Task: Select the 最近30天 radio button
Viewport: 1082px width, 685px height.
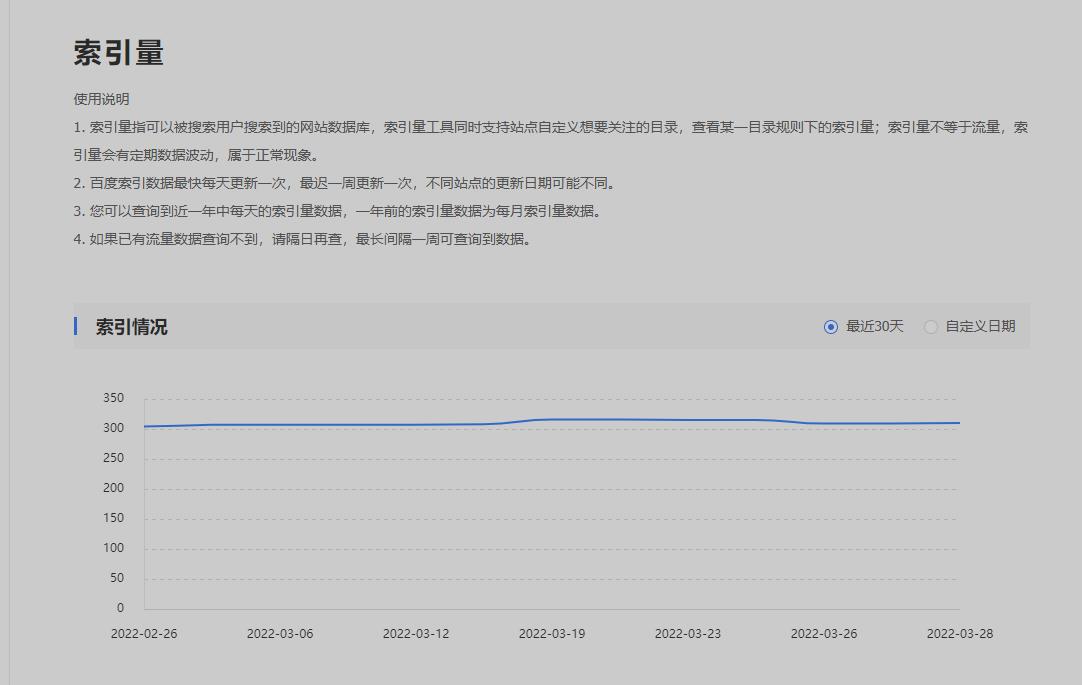Action: pyautogui.click(x=831, y=327)
